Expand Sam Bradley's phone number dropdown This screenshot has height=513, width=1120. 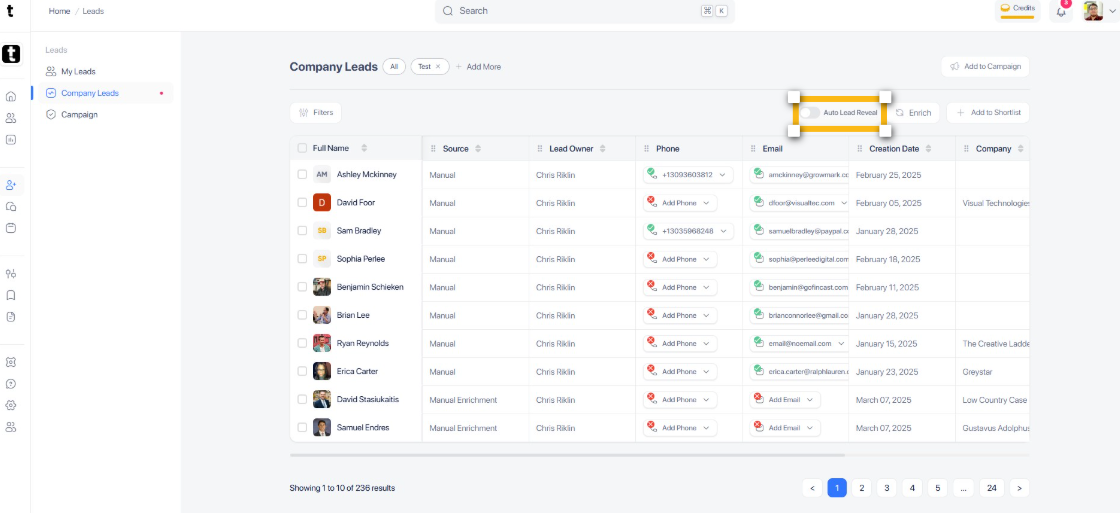pos(722,231)
